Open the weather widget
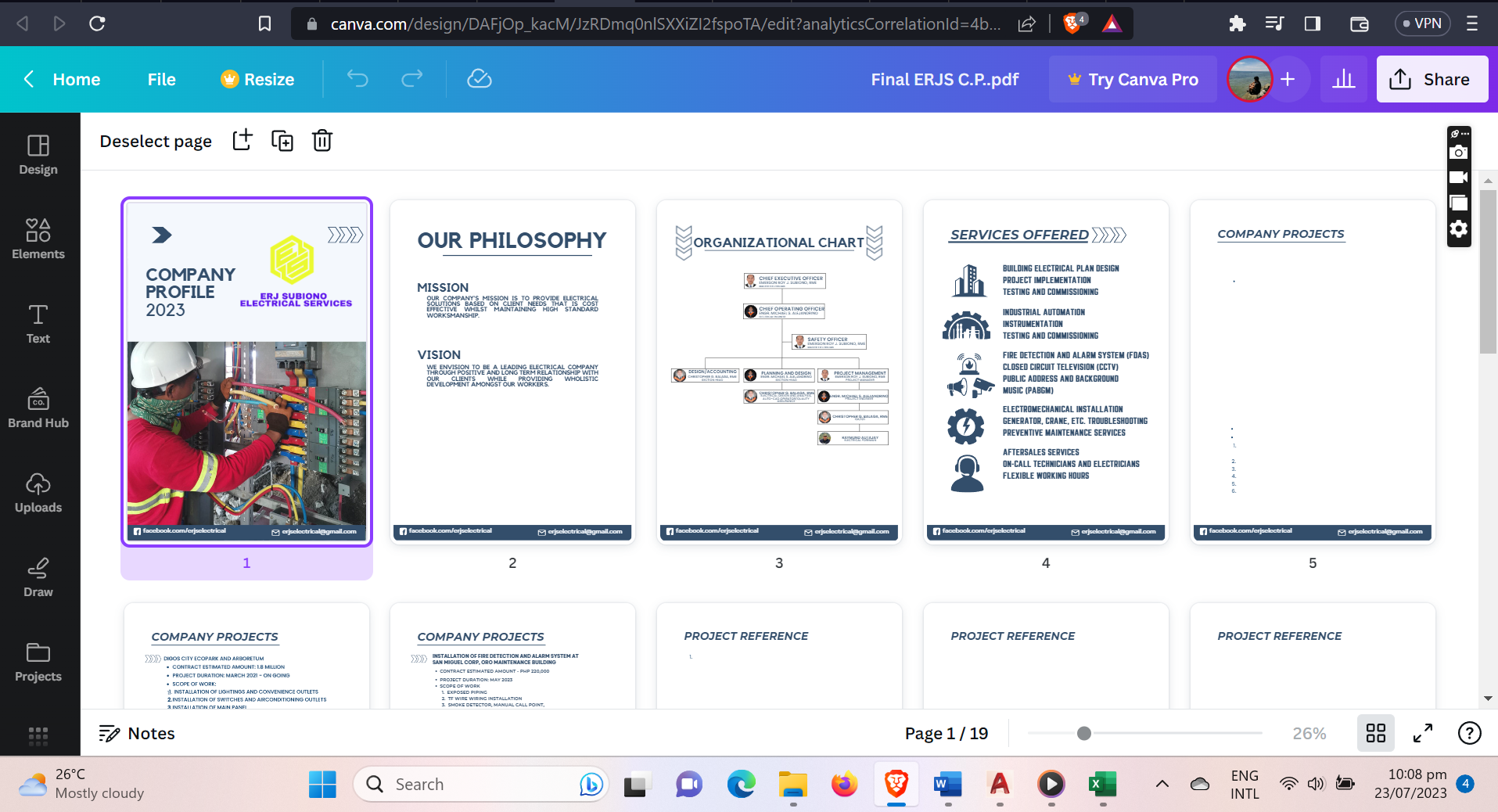 click(82, 783)
